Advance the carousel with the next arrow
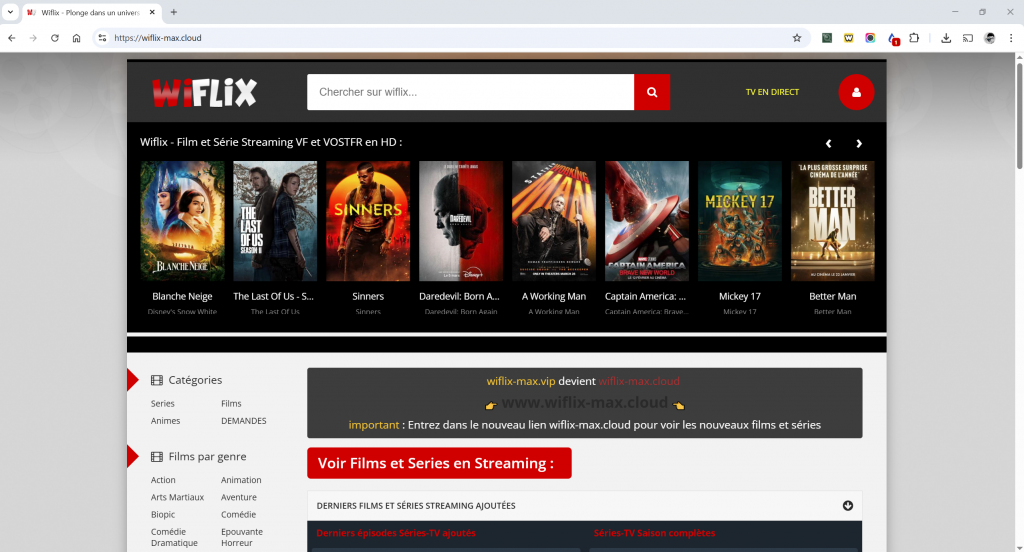This screenshot has width=1024, height=552. (859, 144)
